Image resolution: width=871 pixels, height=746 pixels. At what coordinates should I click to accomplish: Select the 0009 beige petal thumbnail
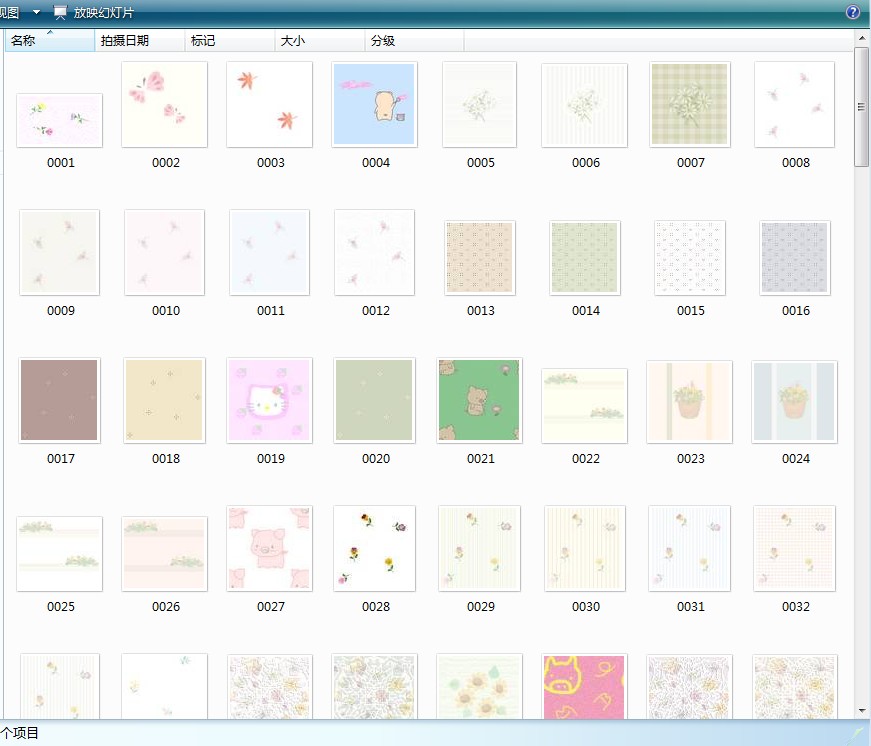click(x=59, y=252)
